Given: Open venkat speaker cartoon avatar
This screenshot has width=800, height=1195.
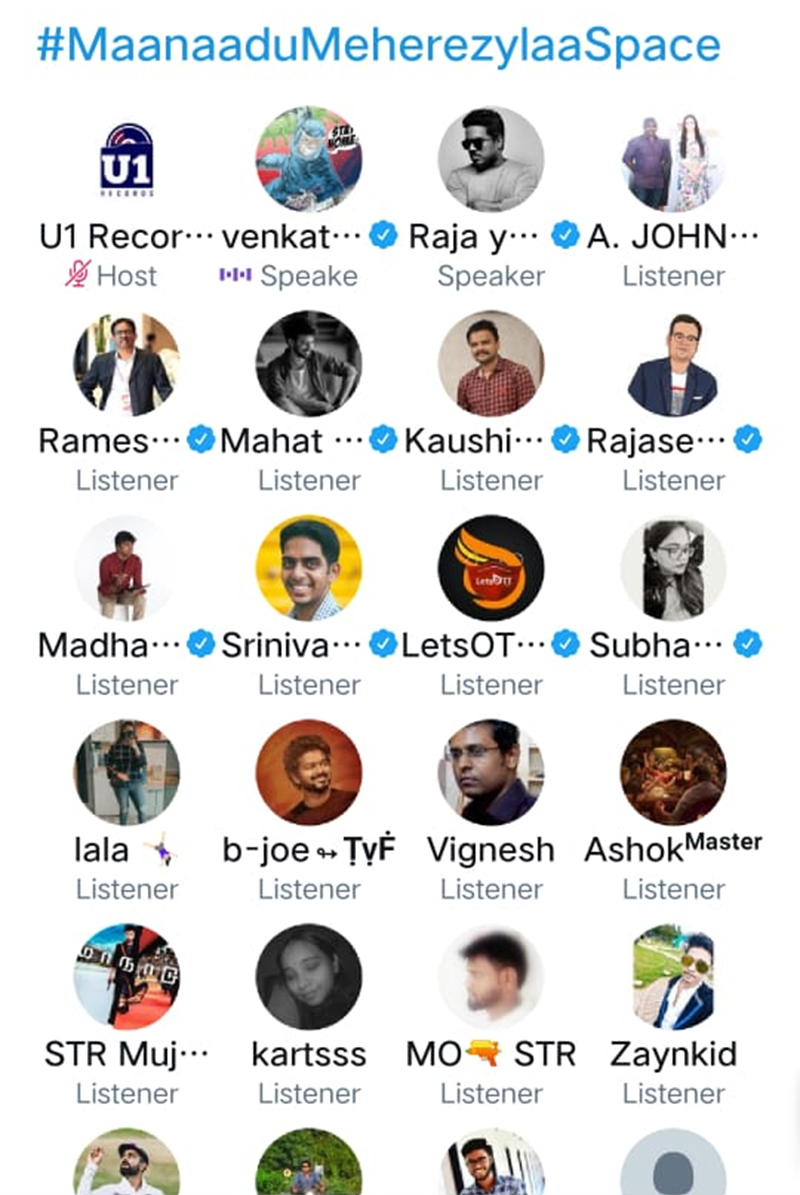Looking at the screenshot, I should click(x=309, y=159).
